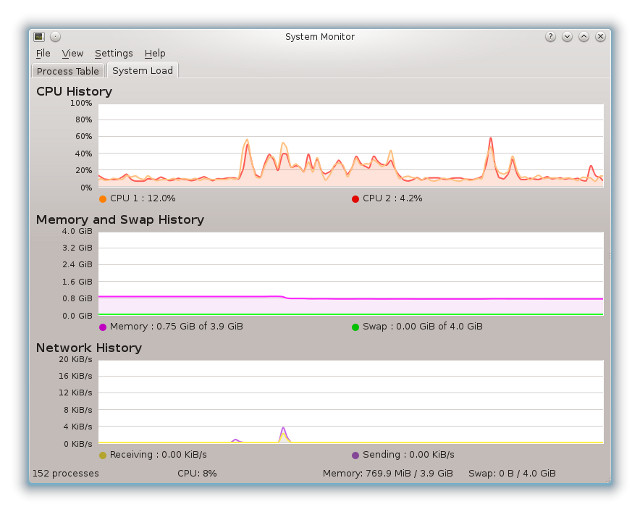Click the pin on all desktops button
Viewport: 640px width, 512px height.
(55, 37)
